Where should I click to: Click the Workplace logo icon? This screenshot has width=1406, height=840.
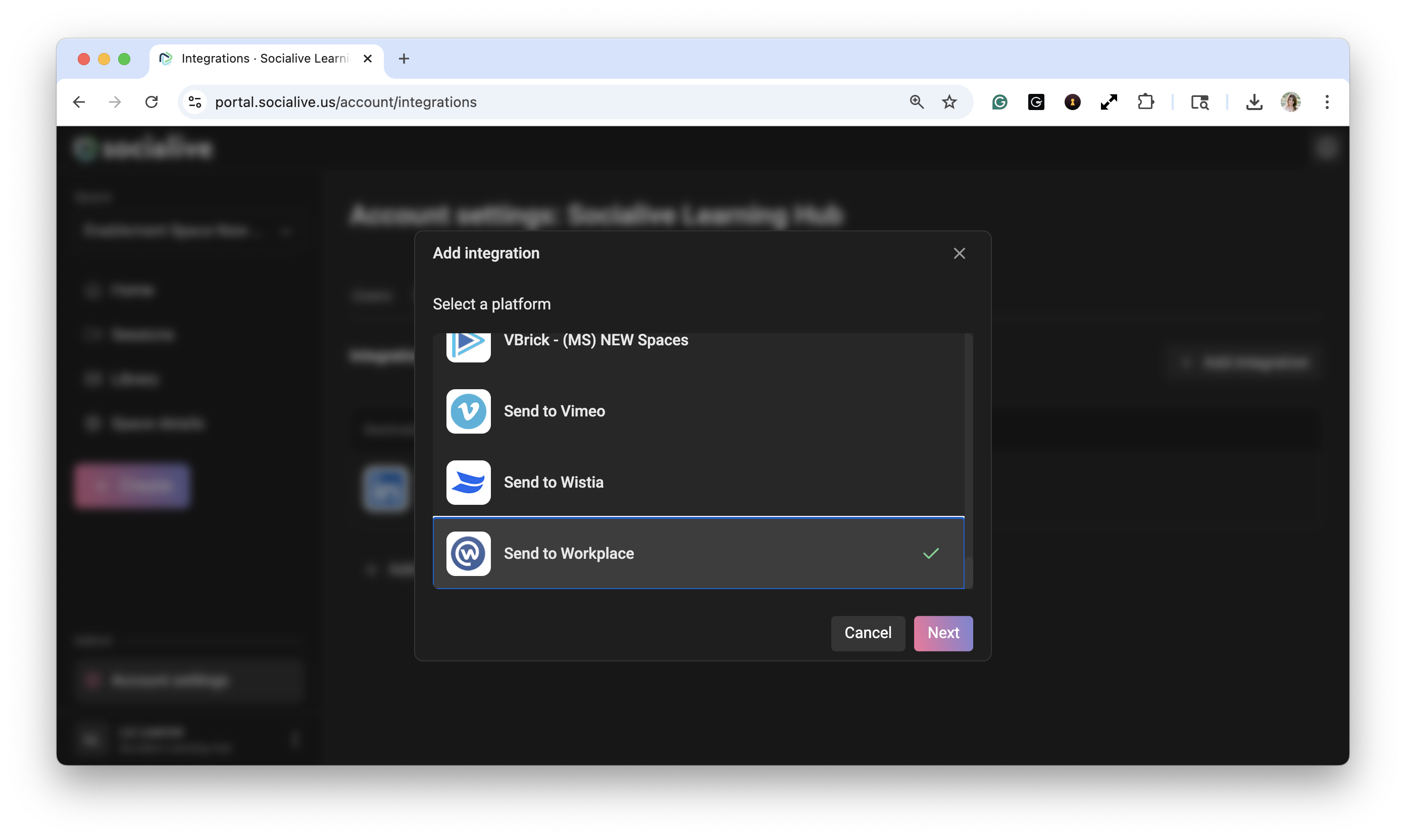pyautogui.click(x=468, y=554)
